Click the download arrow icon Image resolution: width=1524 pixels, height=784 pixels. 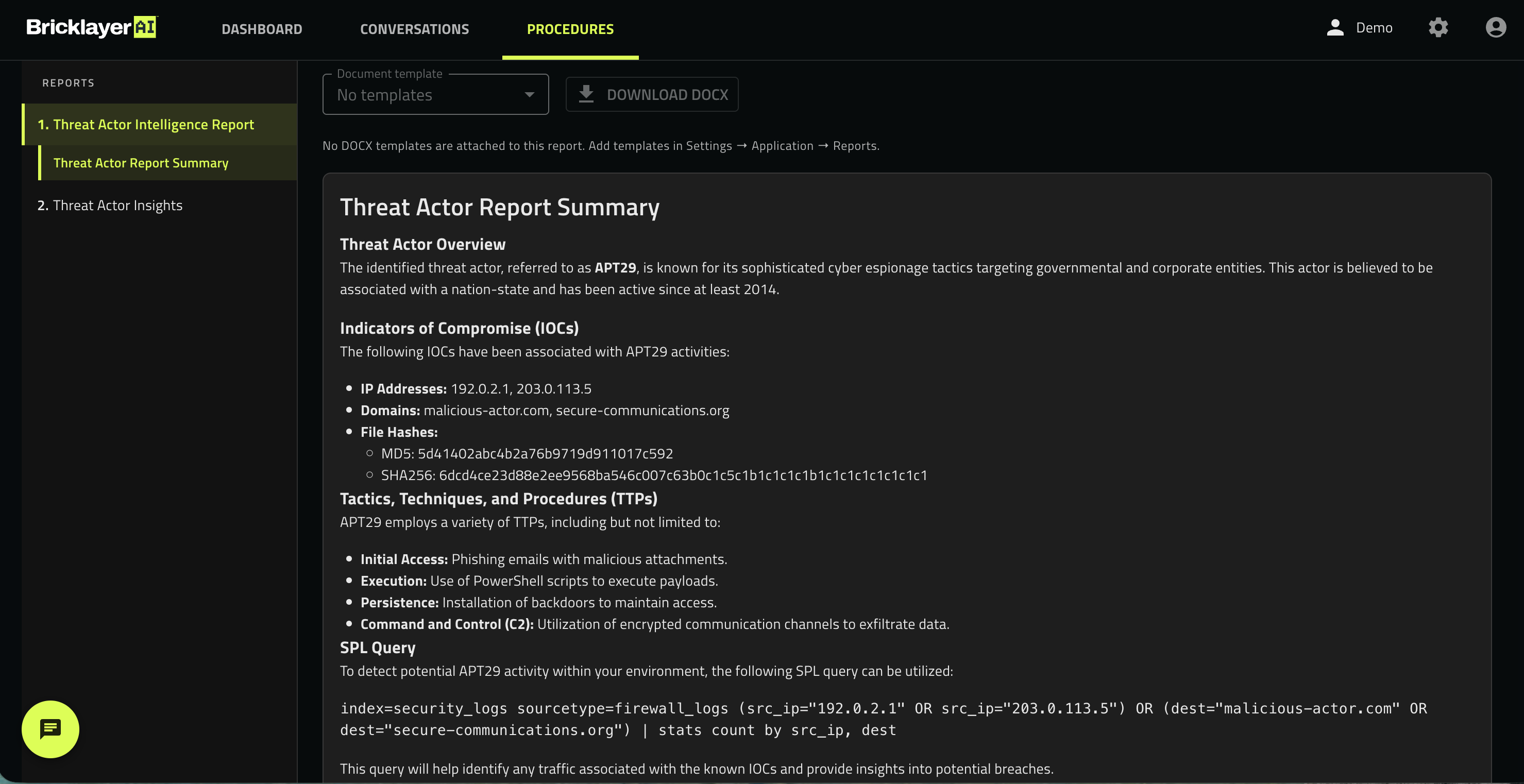(x=586, y=94)
